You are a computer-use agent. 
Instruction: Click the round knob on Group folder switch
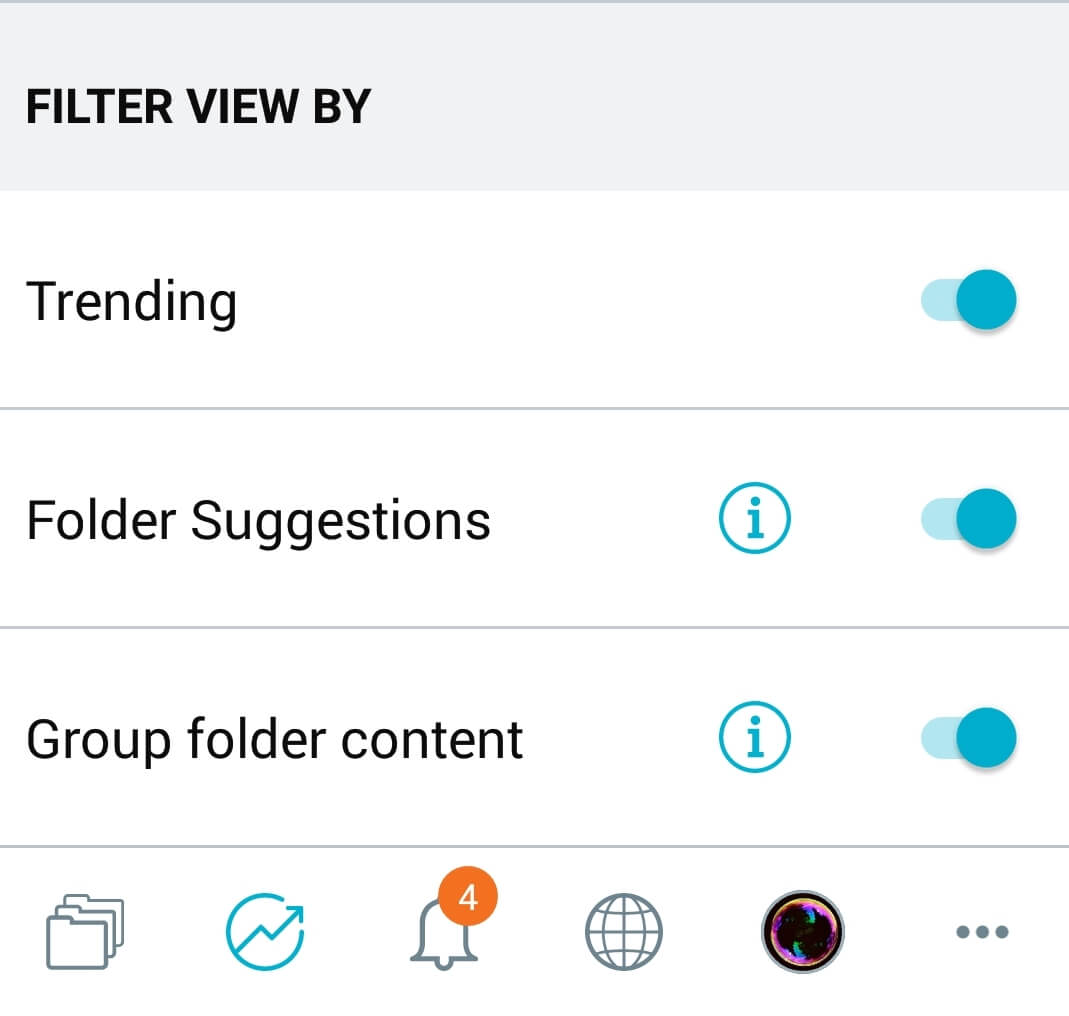(987, 738)
